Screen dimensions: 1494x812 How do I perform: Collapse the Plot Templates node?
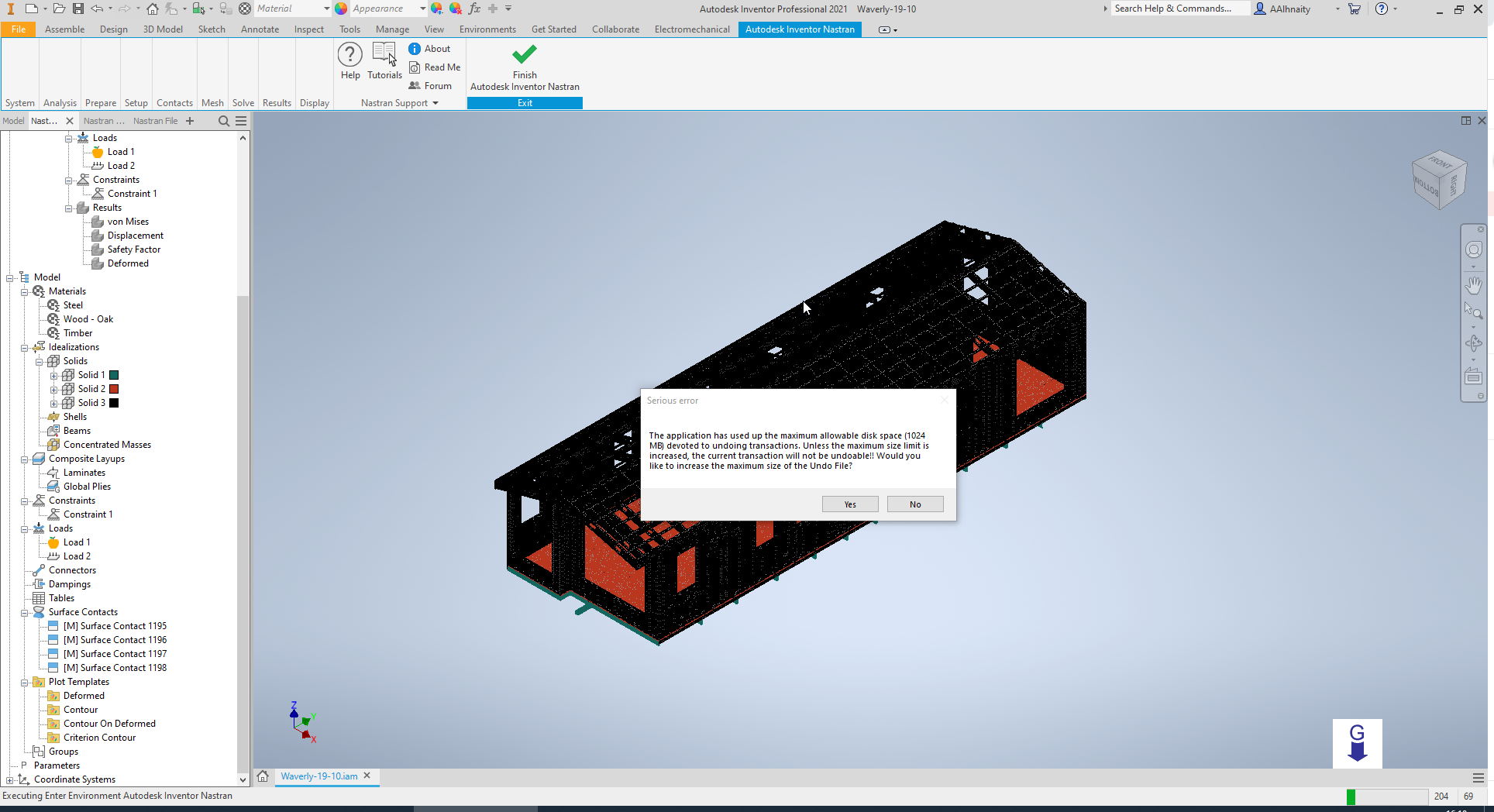[25, 682]
